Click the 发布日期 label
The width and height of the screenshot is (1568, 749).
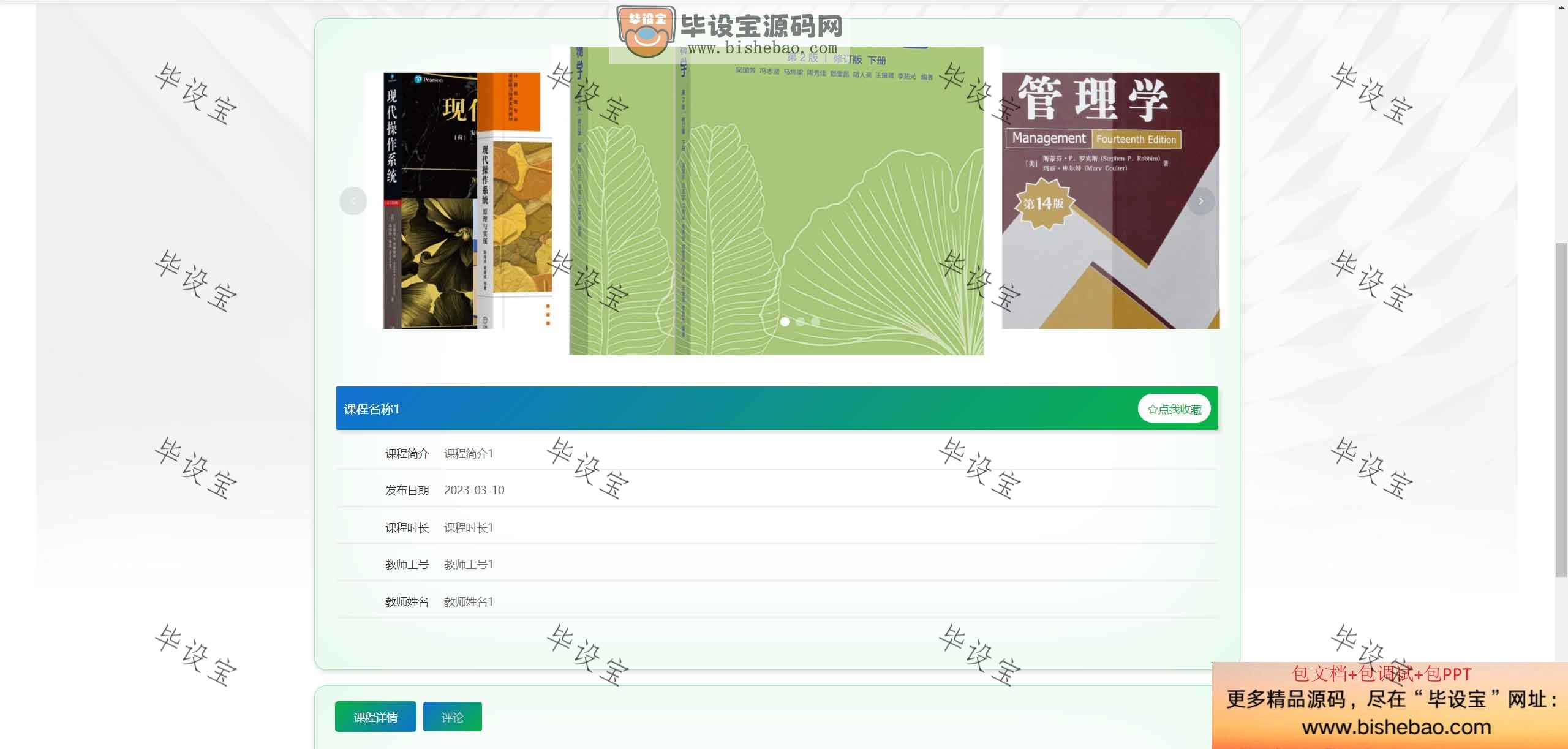407,491
